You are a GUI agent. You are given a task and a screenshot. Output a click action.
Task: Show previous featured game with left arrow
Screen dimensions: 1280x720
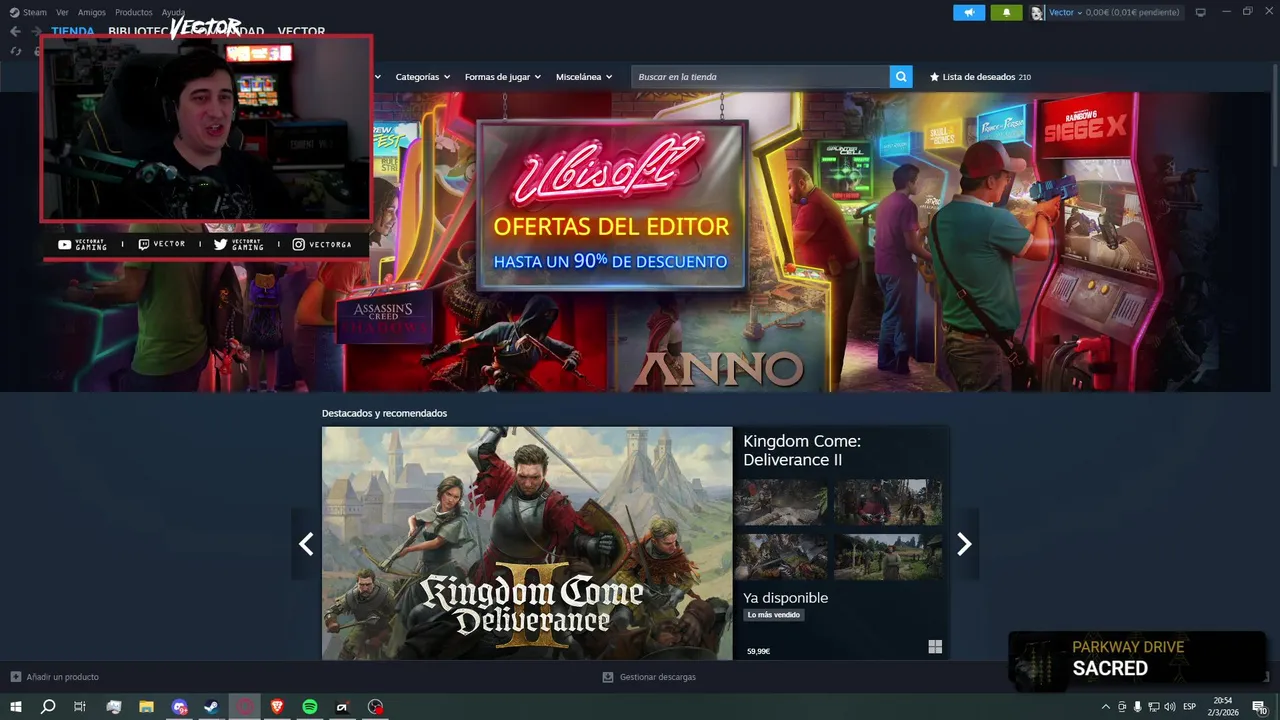coord(306,544)
